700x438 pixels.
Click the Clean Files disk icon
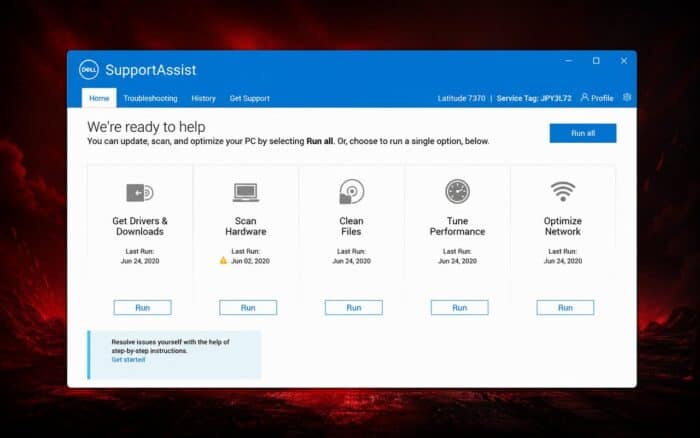[x=351, y=192]
